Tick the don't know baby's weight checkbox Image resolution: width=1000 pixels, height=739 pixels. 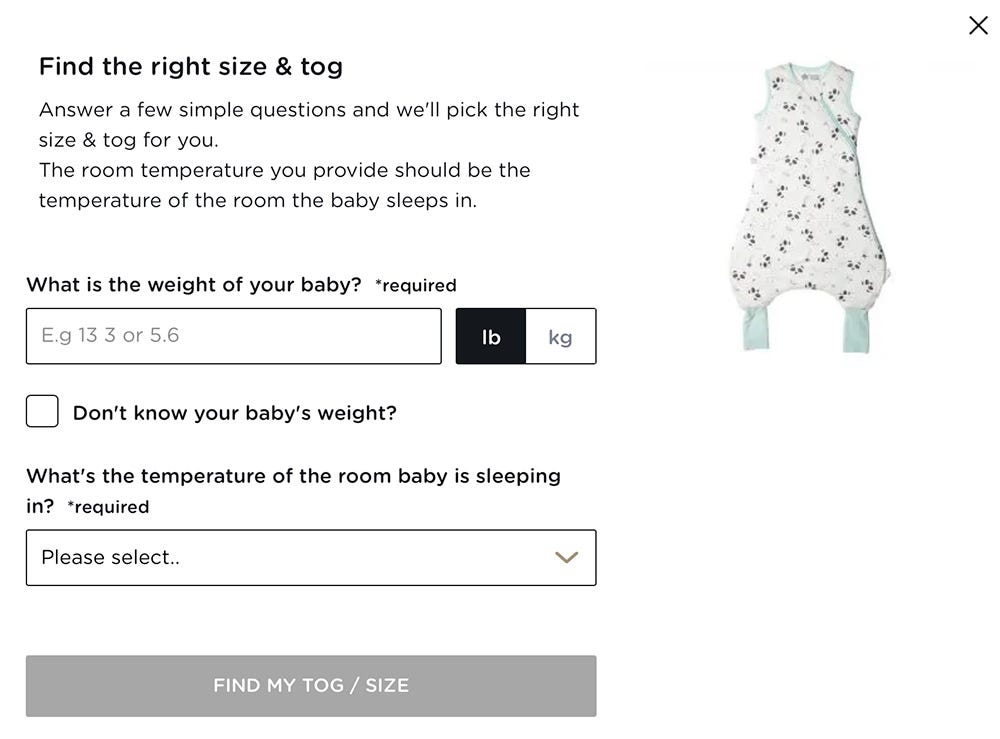tap(42, 411)
